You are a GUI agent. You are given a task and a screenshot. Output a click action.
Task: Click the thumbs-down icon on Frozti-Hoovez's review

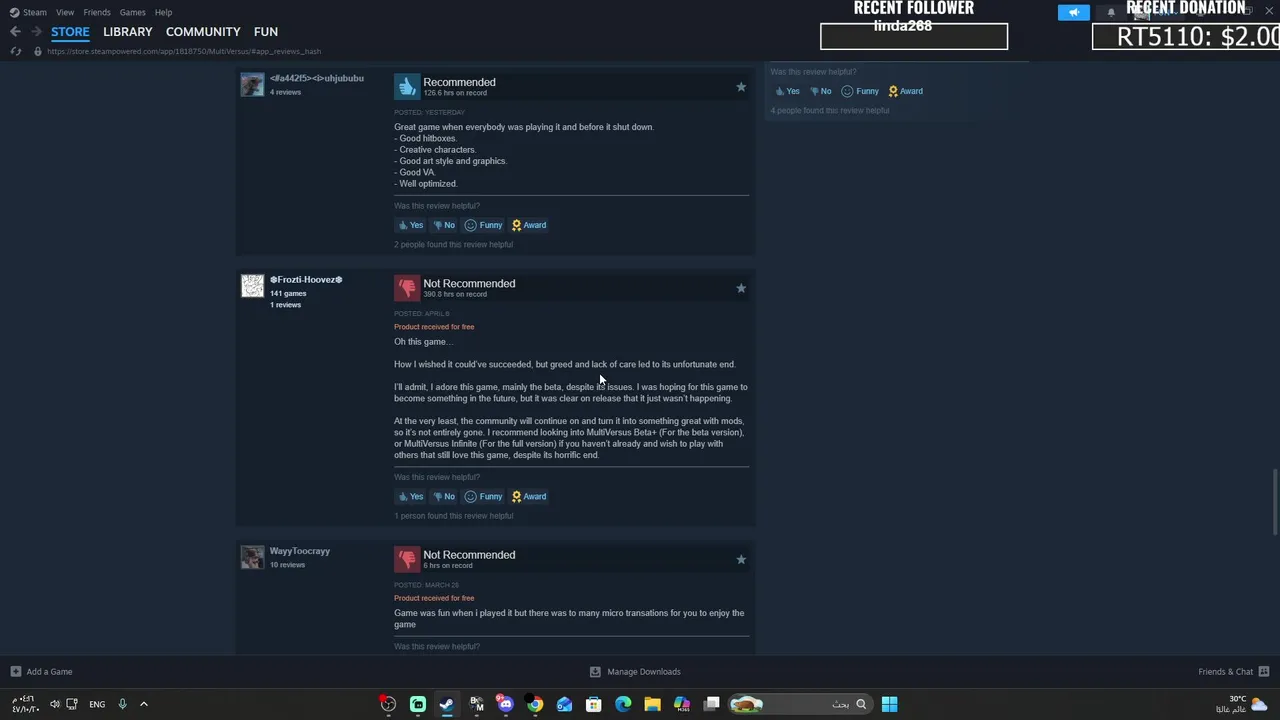[x=407, y=288]
